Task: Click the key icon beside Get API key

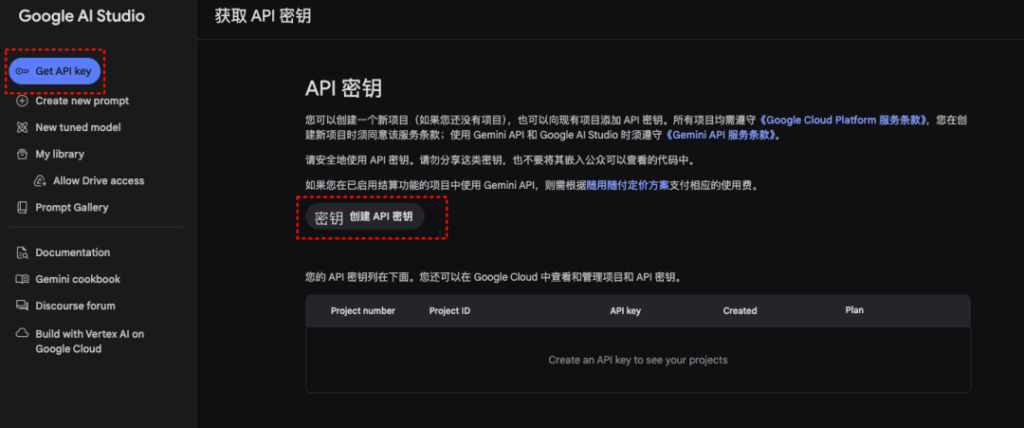Action: click(x=23, y=72)
